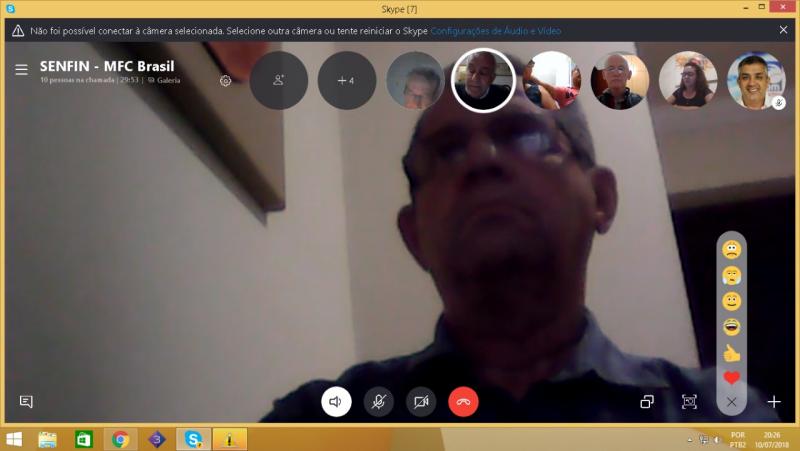
Task: Open the chat conversation panel
Action: (26, 402)
